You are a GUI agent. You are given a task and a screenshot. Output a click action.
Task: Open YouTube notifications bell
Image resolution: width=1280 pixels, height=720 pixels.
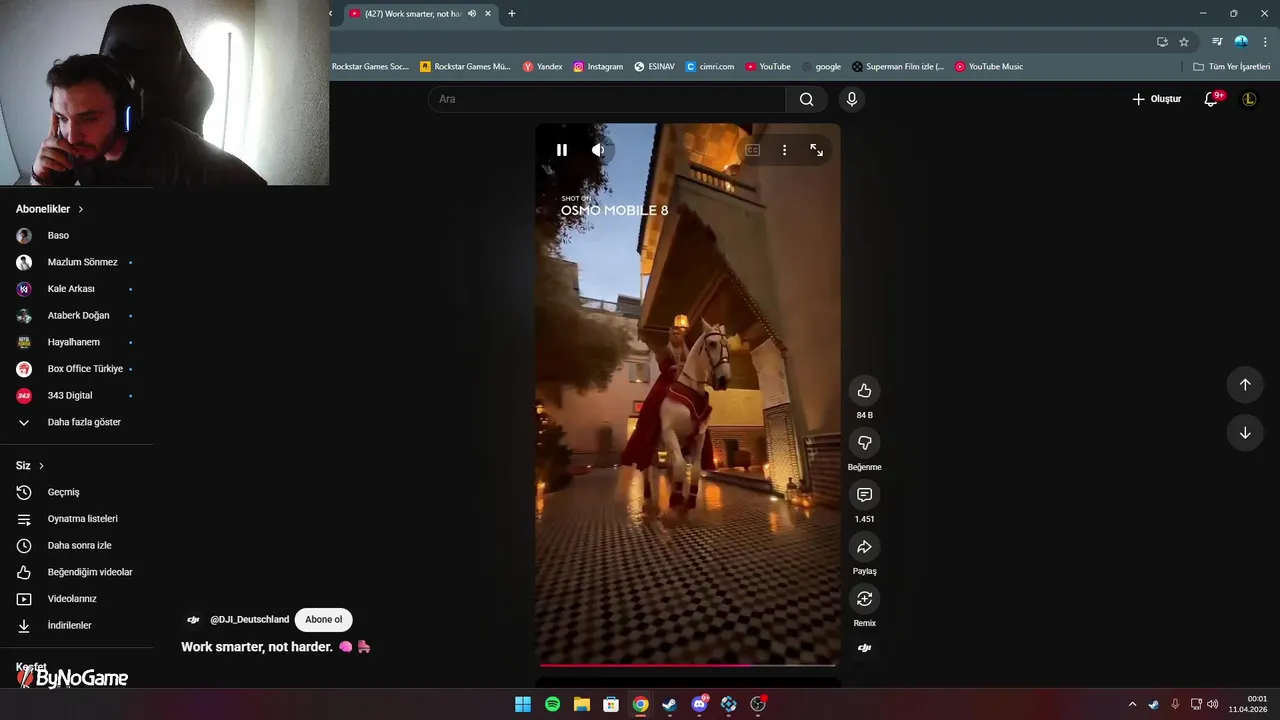(x=1211, y=99)
